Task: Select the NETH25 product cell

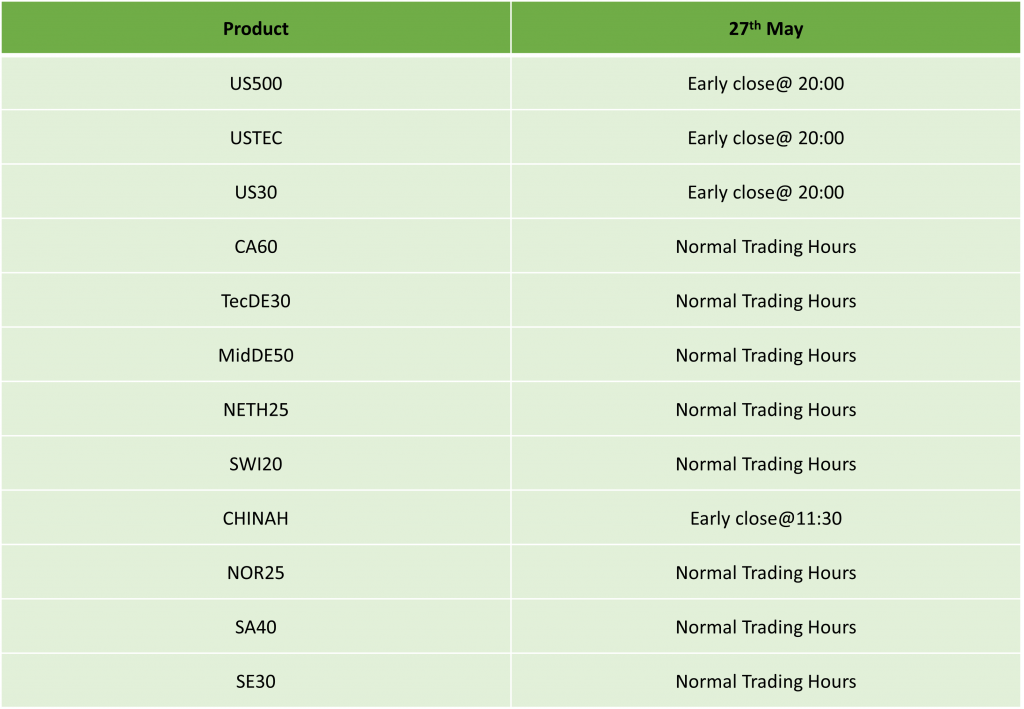Action: click(x=255, y=409)
